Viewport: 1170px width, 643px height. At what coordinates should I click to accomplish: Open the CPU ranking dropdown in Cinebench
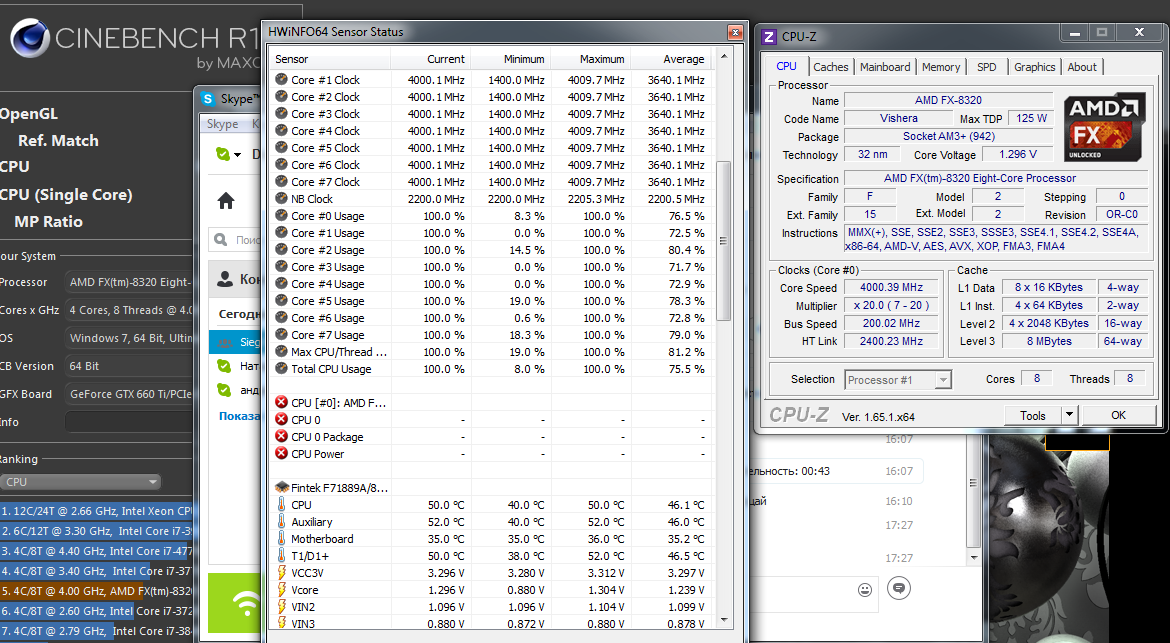click(80, 482)
